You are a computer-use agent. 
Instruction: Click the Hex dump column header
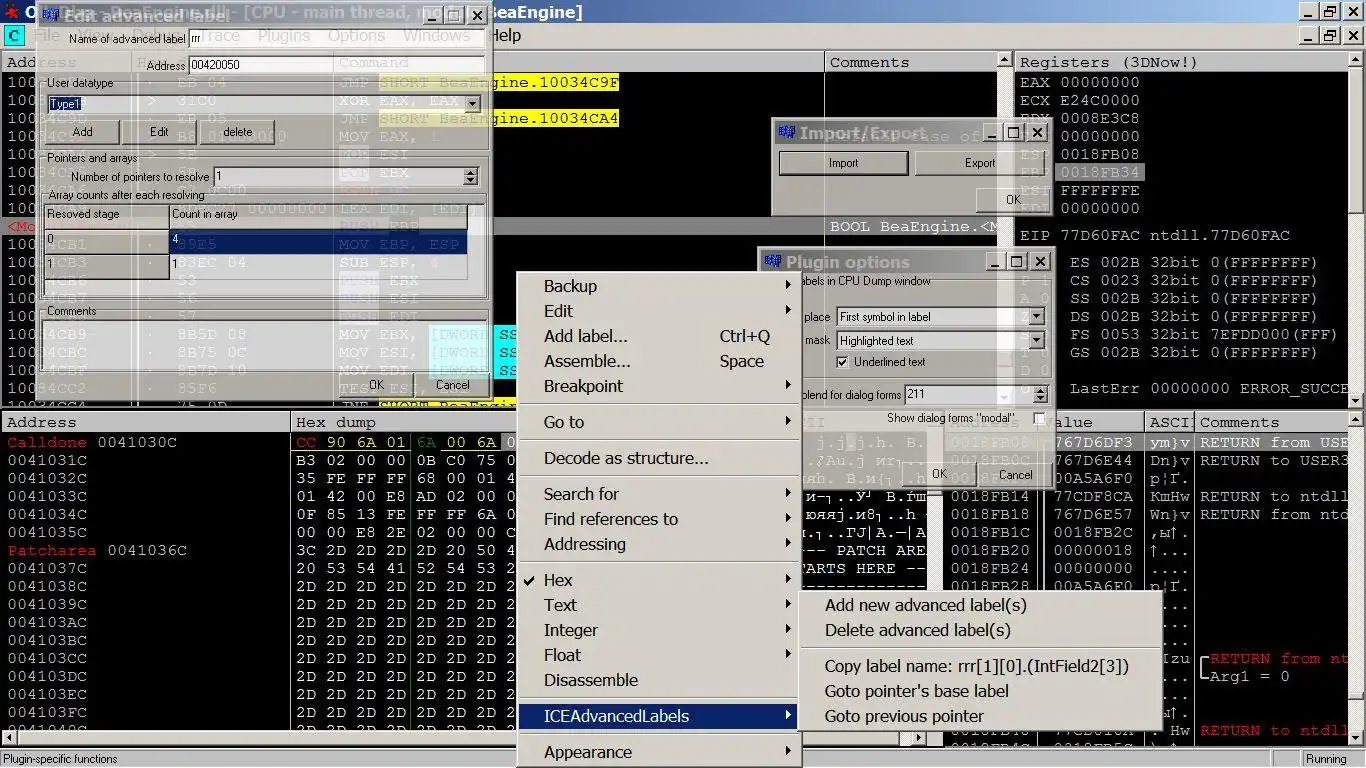(405, 422)
